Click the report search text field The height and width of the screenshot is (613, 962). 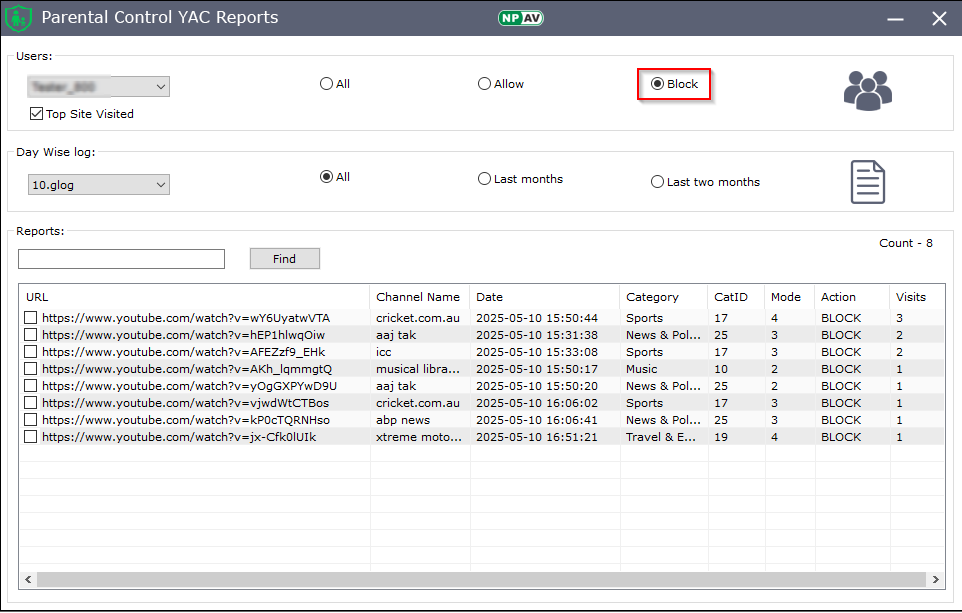pyautogui.click(x=121, y=259)
